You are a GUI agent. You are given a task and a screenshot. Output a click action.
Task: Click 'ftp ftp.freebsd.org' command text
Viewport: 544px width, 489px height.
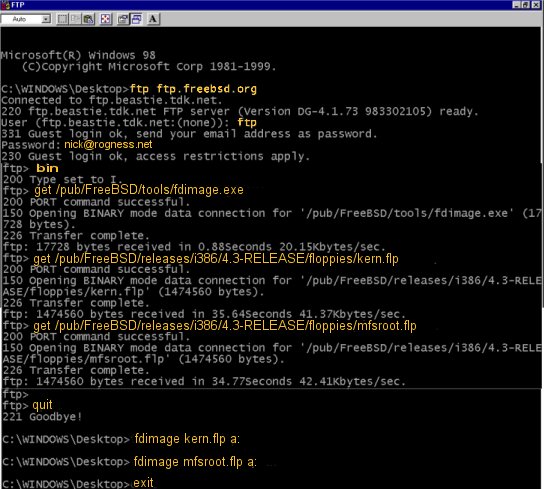pos(193,89)
